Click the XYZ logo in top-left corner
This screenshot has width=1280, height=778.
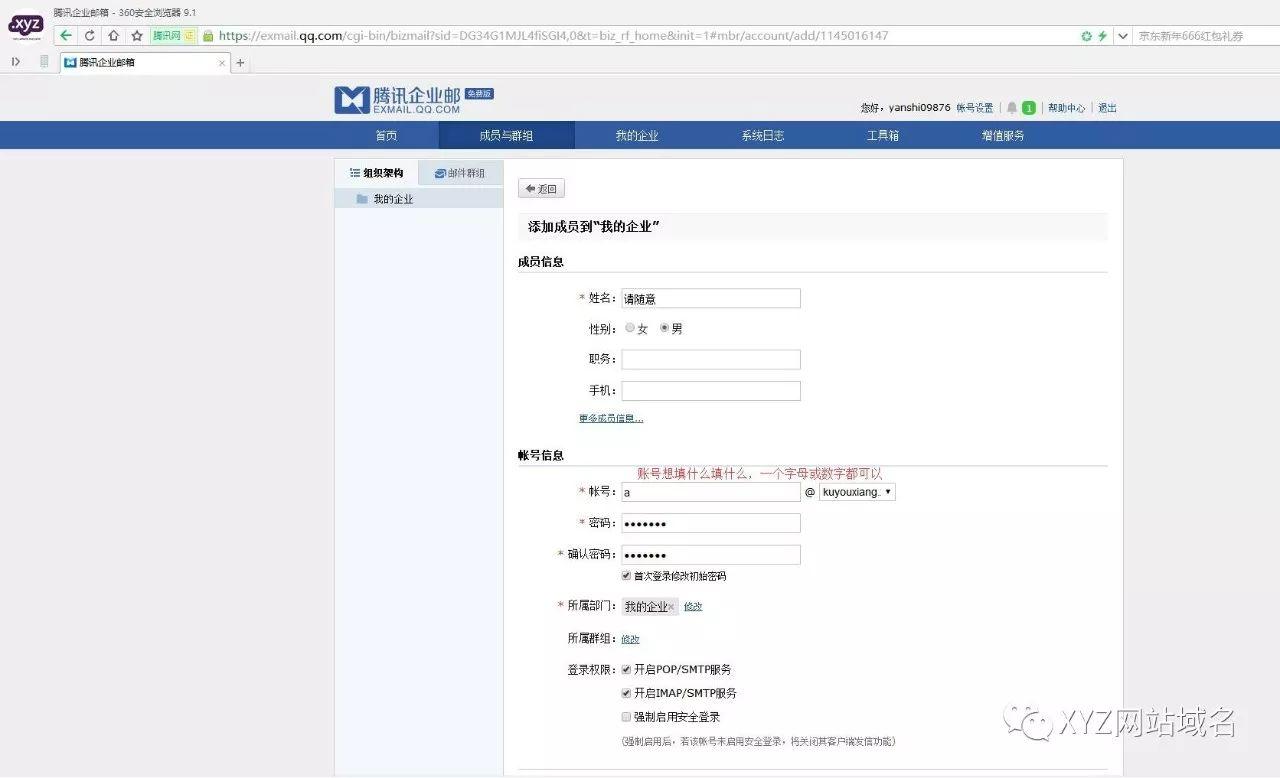coord(25,25)
